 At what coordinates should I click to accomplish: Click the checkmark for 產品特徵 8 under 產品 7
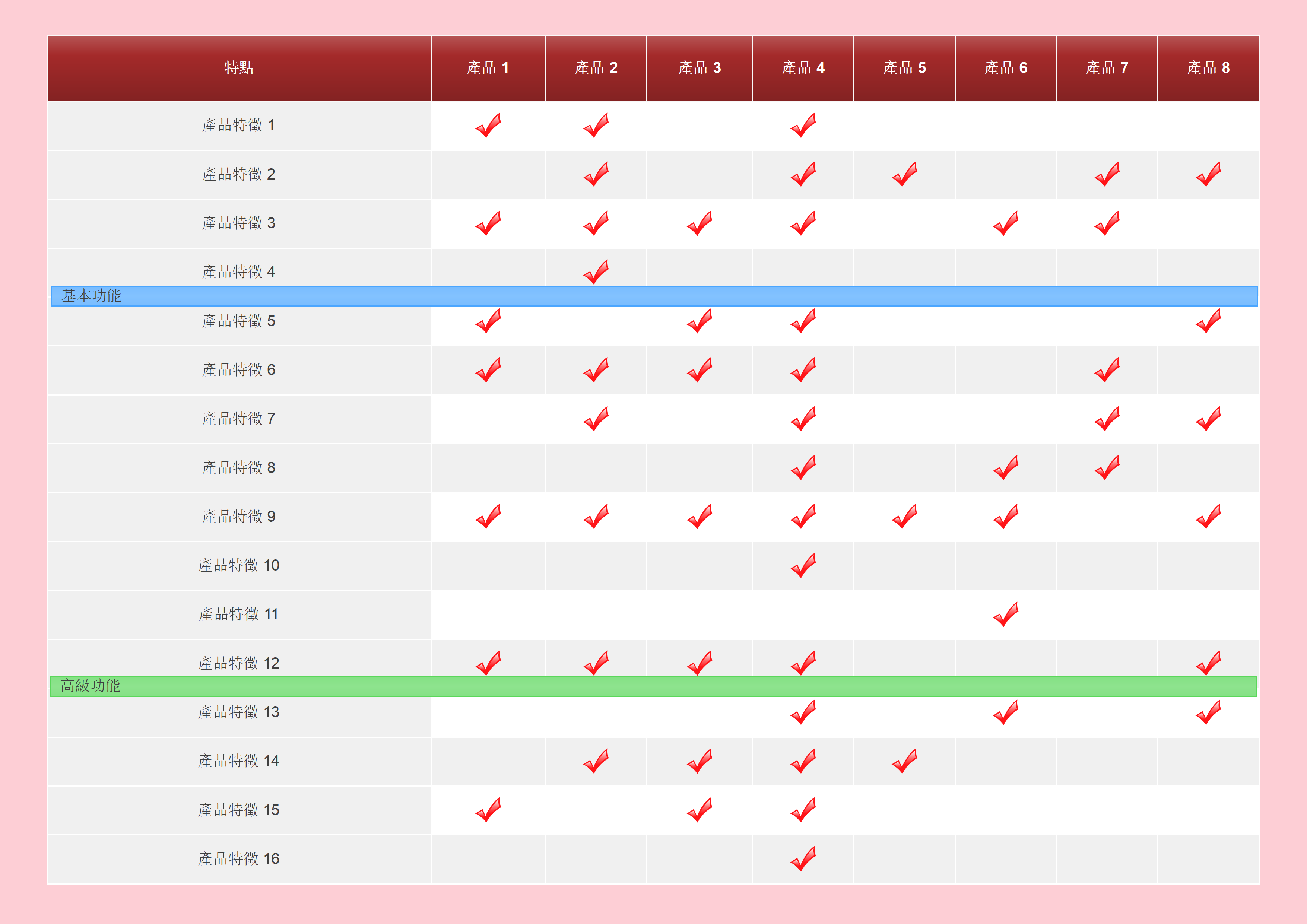1107,467
